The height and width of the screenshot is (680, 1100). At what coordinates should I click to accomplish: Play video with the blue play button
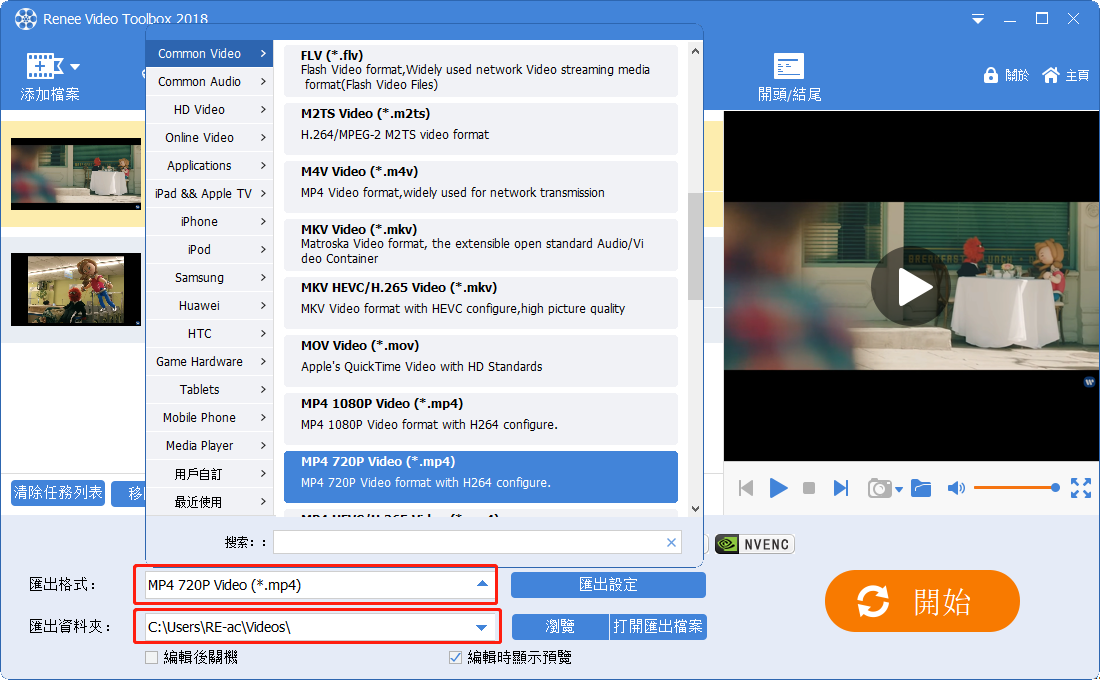[778, 488]
